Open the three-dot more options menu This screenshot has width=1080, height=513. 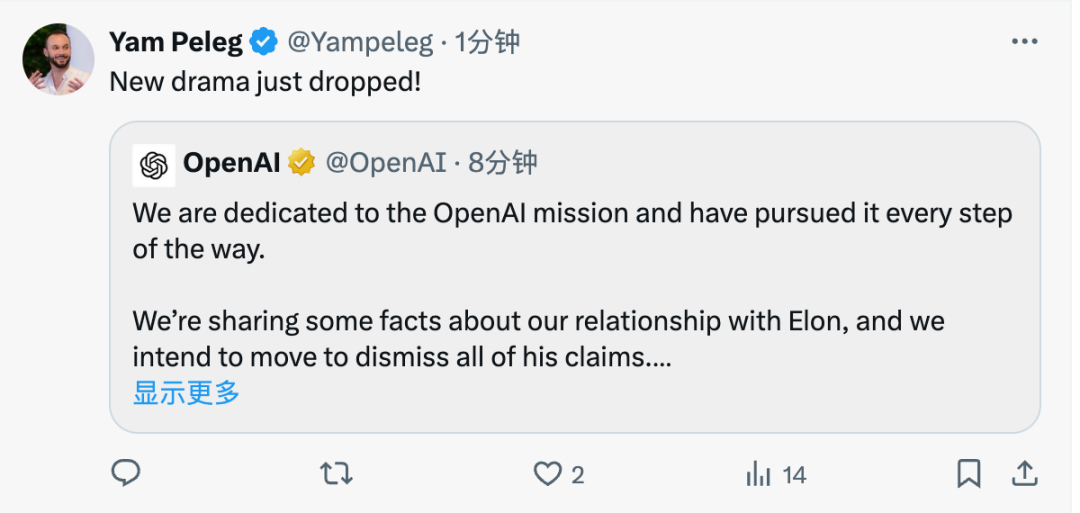[x=1024, y=42]
